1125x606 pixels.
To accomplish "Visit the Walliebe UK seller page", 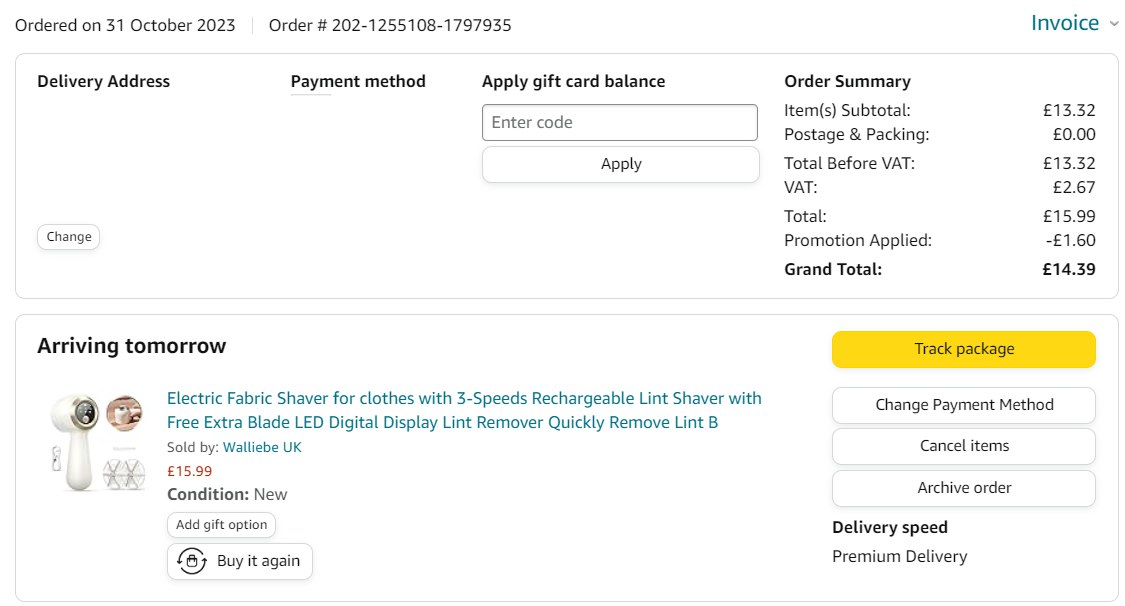I will tap(262, 447).
